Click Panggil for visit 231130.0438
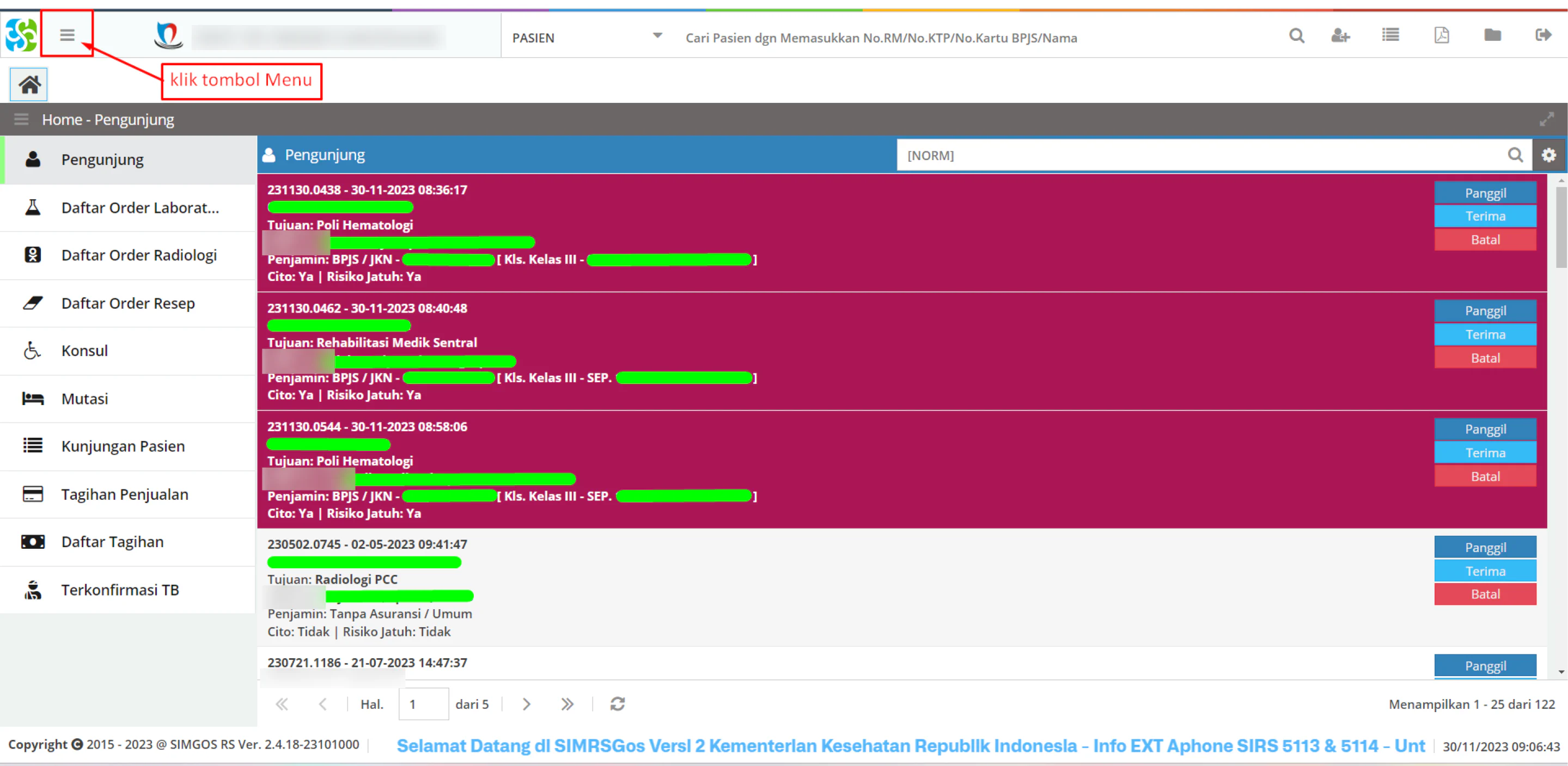This screenshot has width=1568, height=766. point(1485,193)
